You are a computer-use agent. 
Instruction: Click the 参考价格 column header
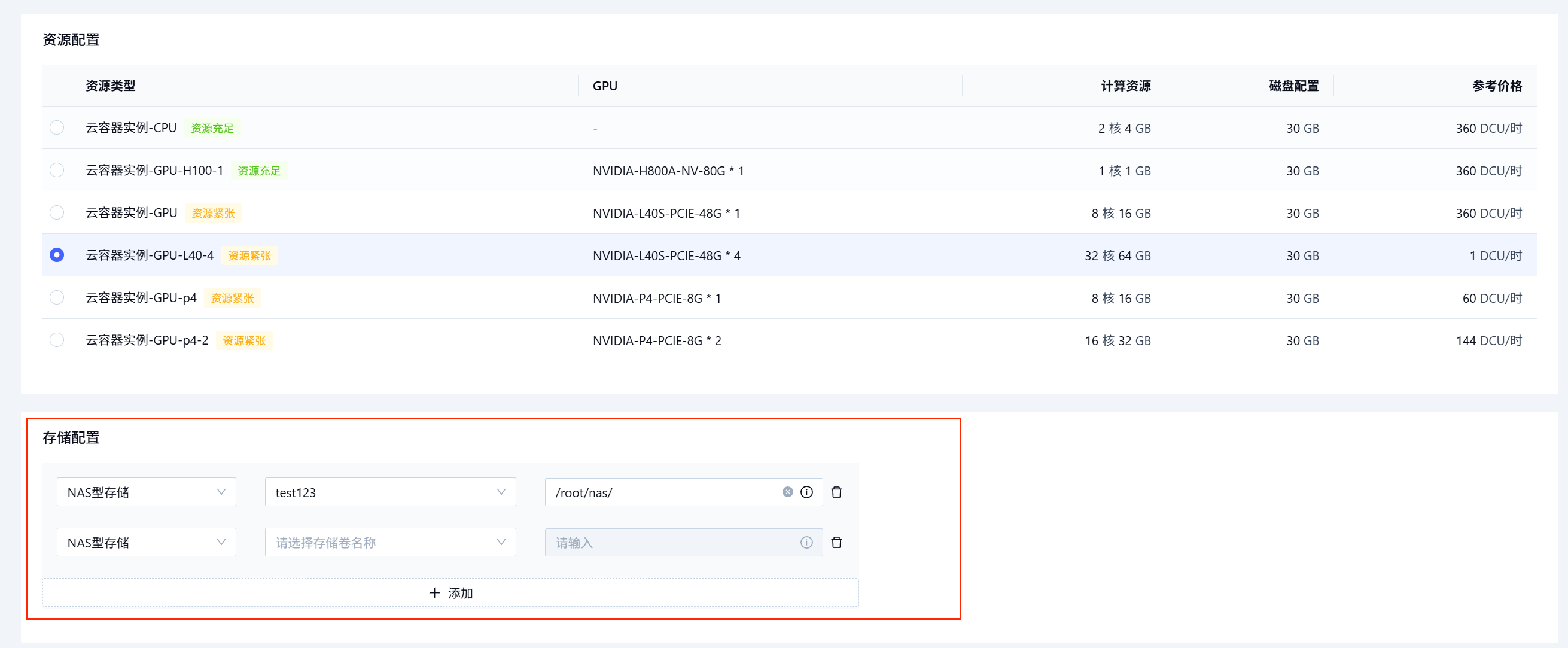[1496, 86]
